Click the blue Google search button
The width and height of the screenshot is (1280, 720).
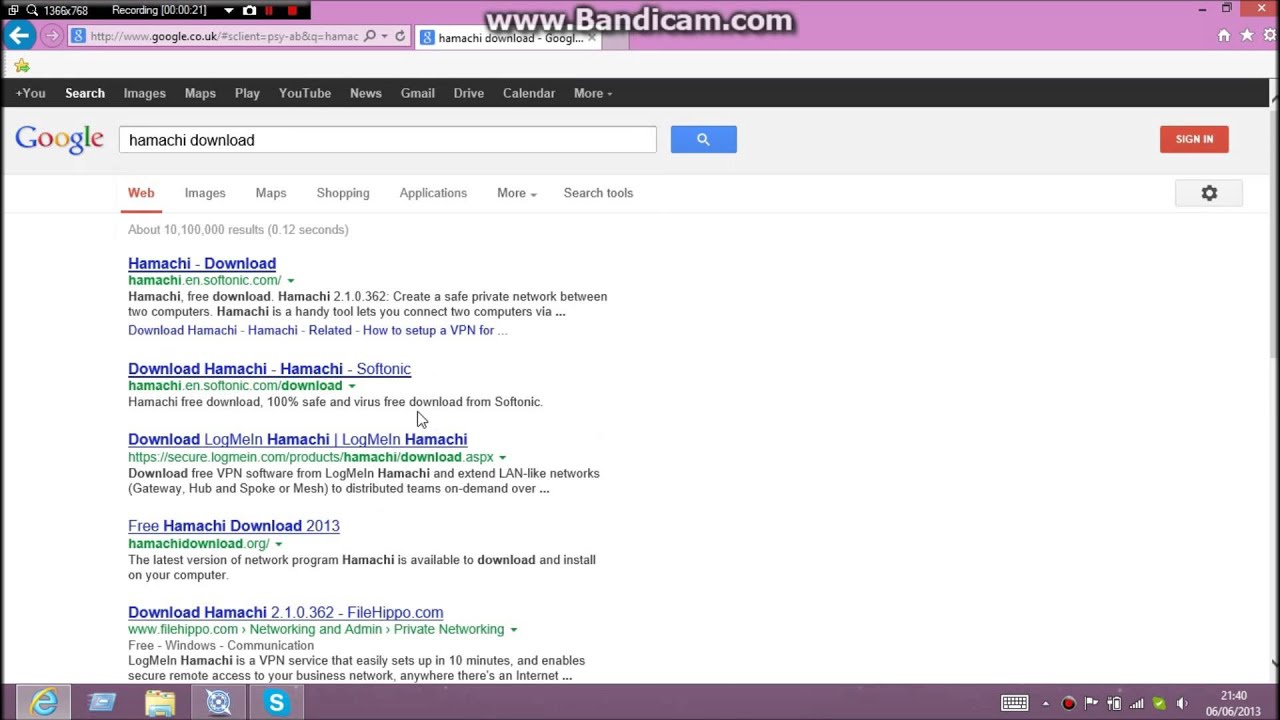point(703,139)
